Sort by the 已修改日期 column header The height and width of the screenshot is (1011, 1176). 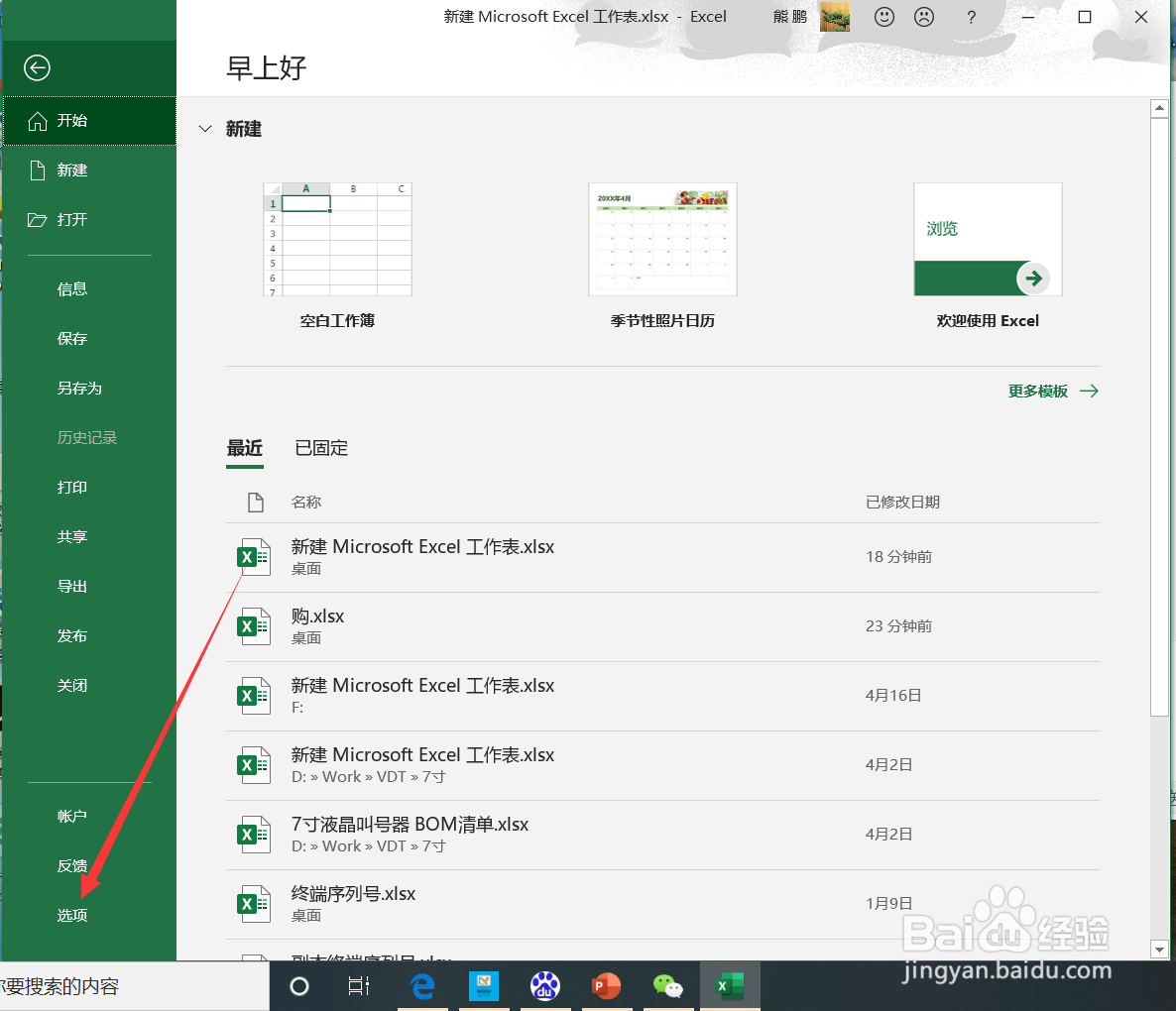(x=902, y=503)
